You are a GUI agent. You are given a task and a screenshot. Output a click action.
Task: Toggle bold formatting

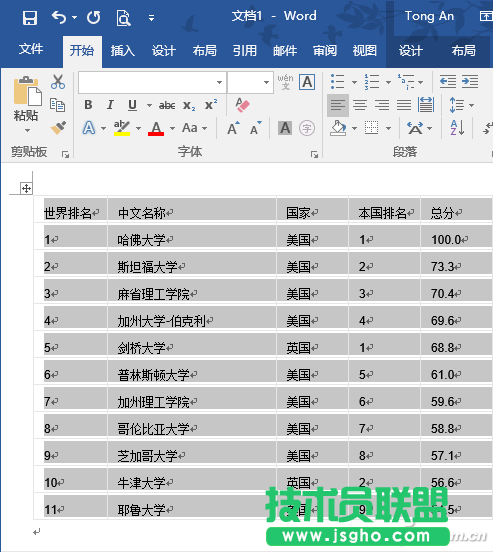tap(88, 105)
